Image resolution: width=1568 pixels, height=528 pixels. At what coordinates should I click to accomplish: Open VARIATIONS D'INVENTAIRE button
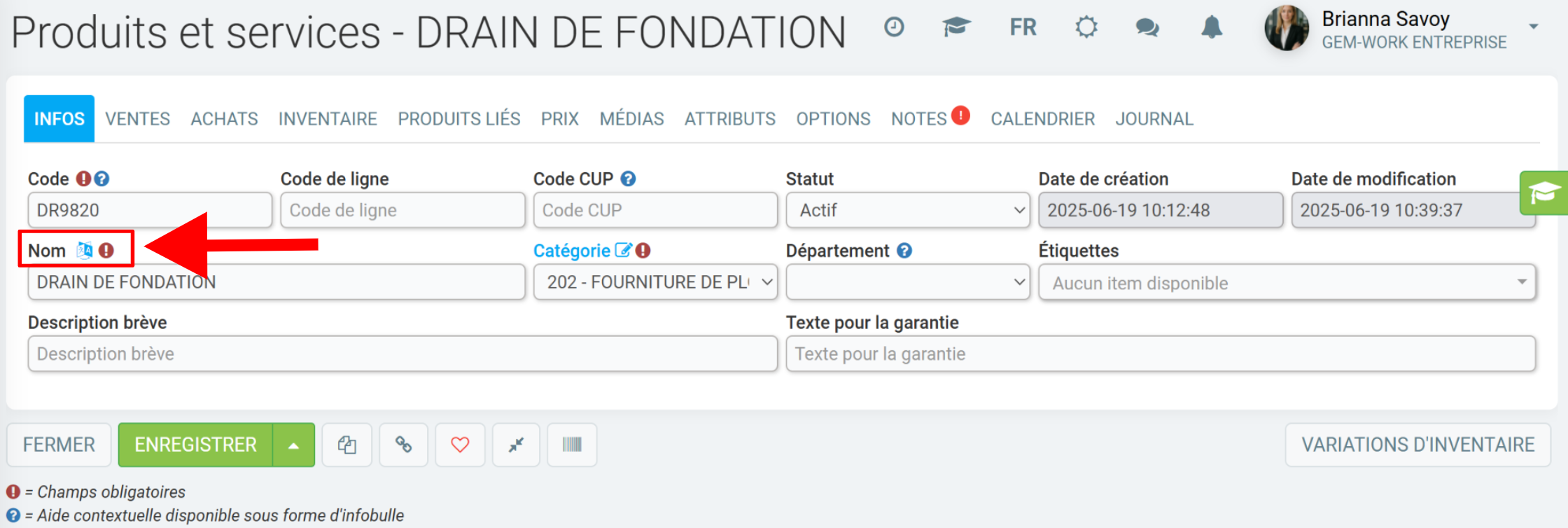[1418, 445]
